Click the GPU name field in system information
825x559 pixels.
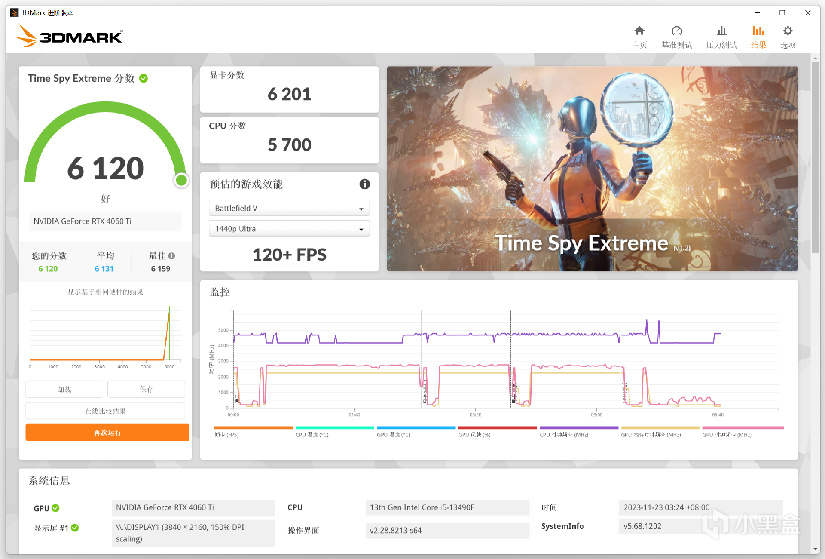click(193, 507)
